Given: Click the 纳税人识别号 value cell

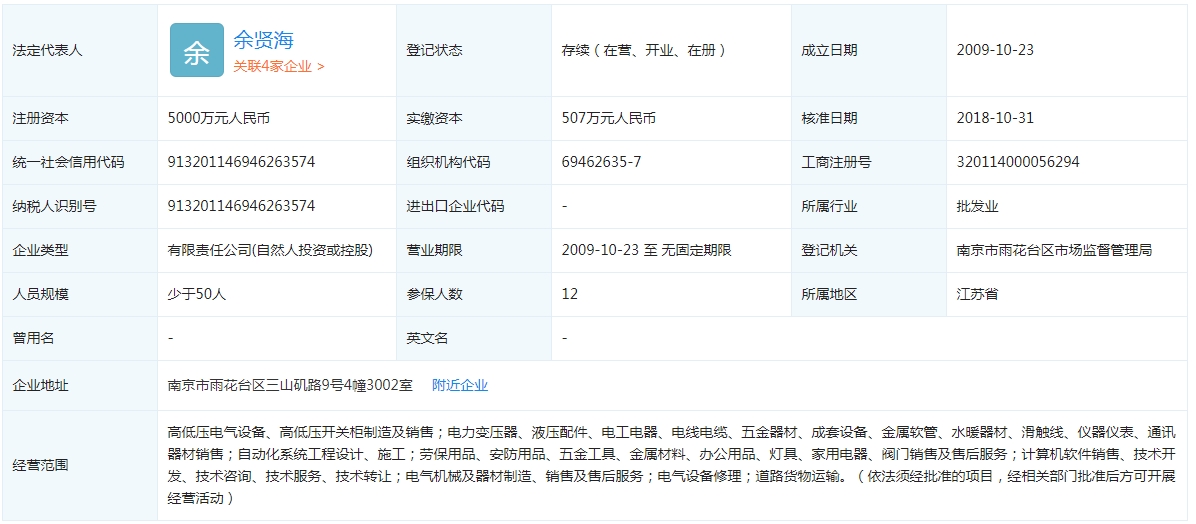Looking at the screenshot, I should tap(241, 206).
